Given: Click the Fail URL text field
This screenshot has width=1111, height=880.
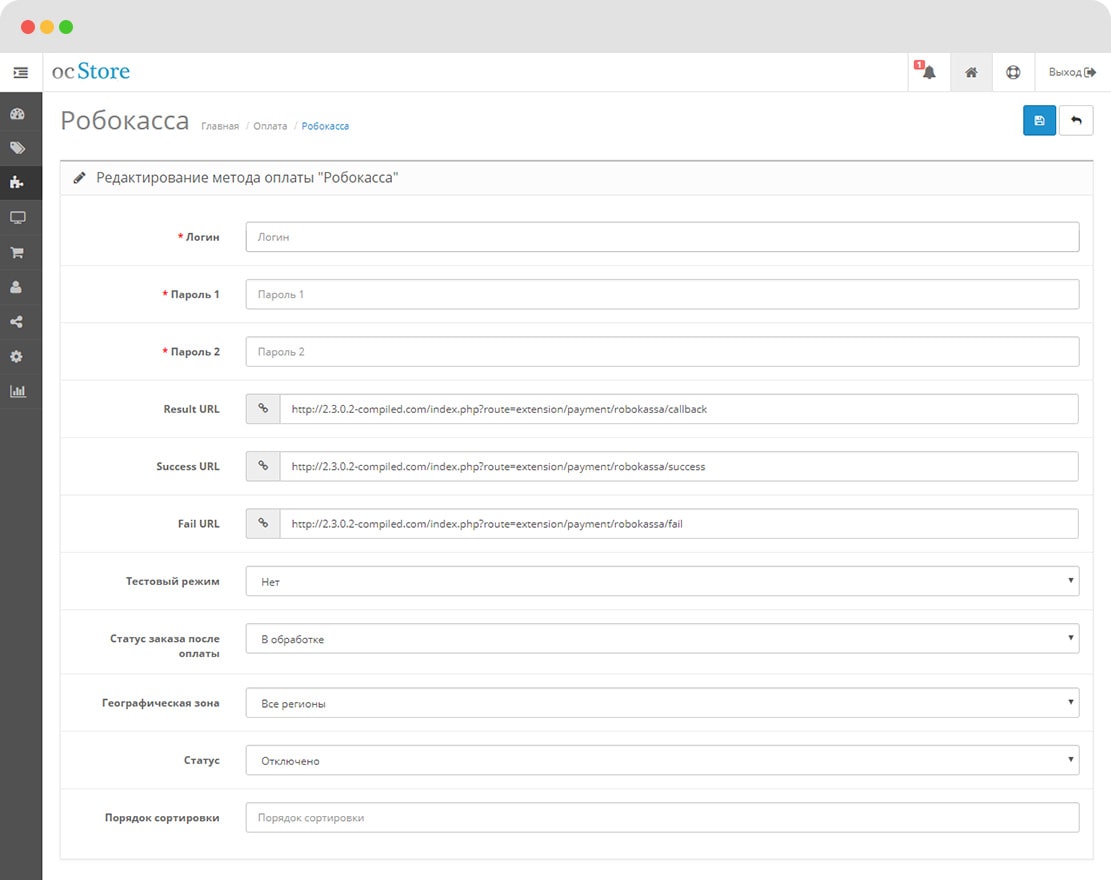Looking at the screenshot, I should click(679, 524).
